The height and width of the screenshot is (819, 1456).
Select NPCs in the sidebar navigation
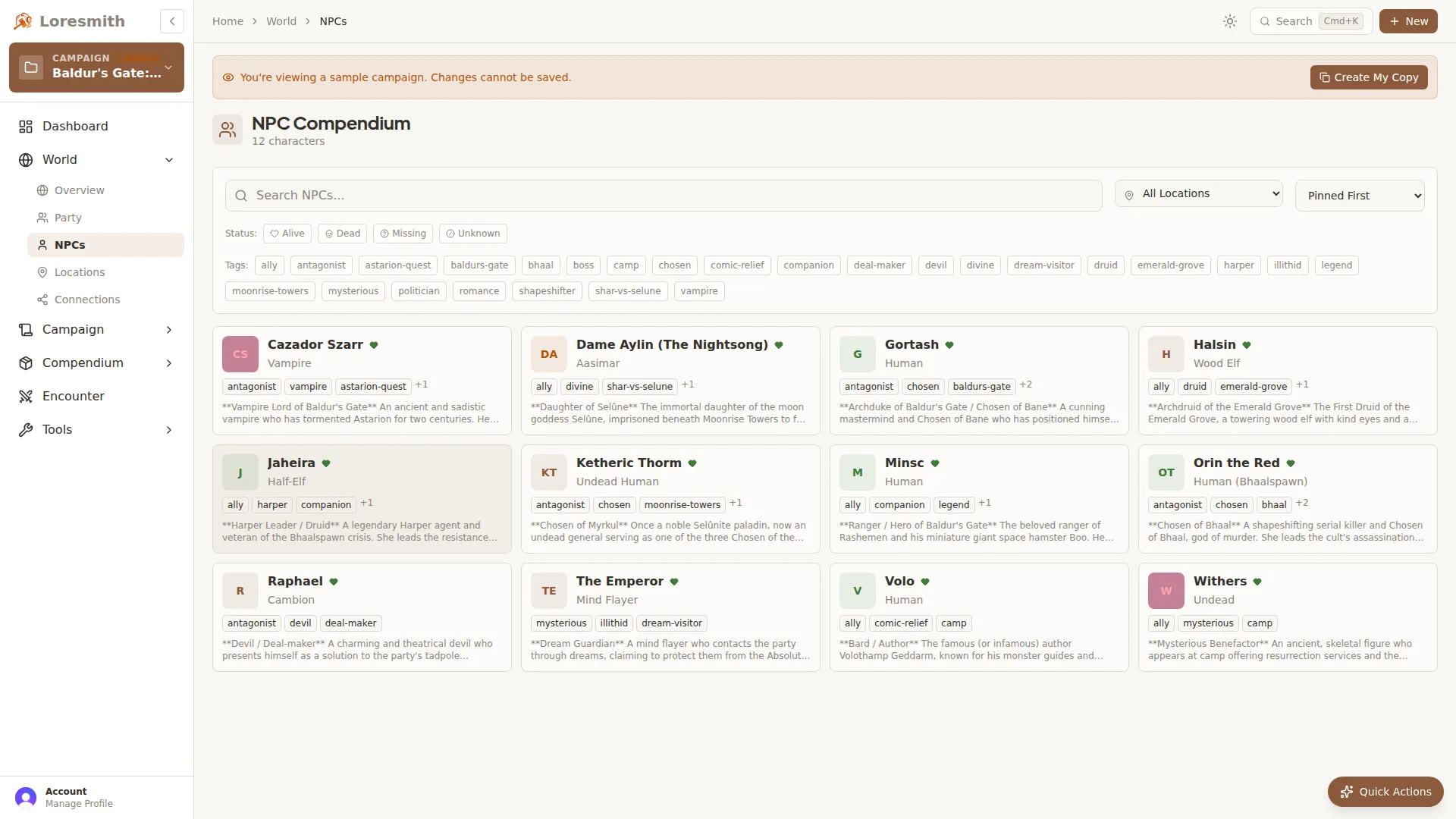[x=70, y=244]
